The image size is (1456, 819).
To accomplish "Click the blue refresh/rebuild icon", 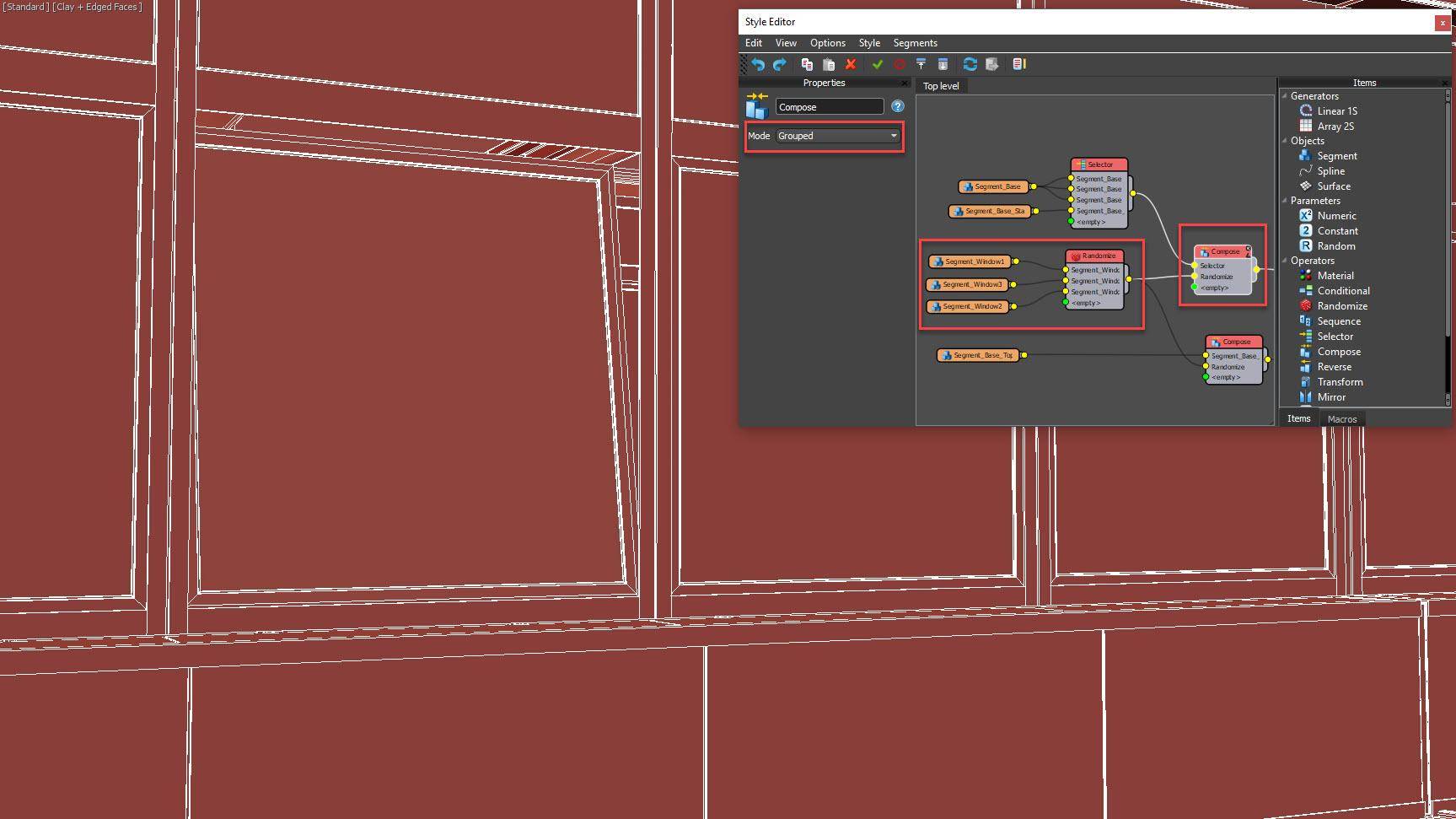I will (970, 64).
